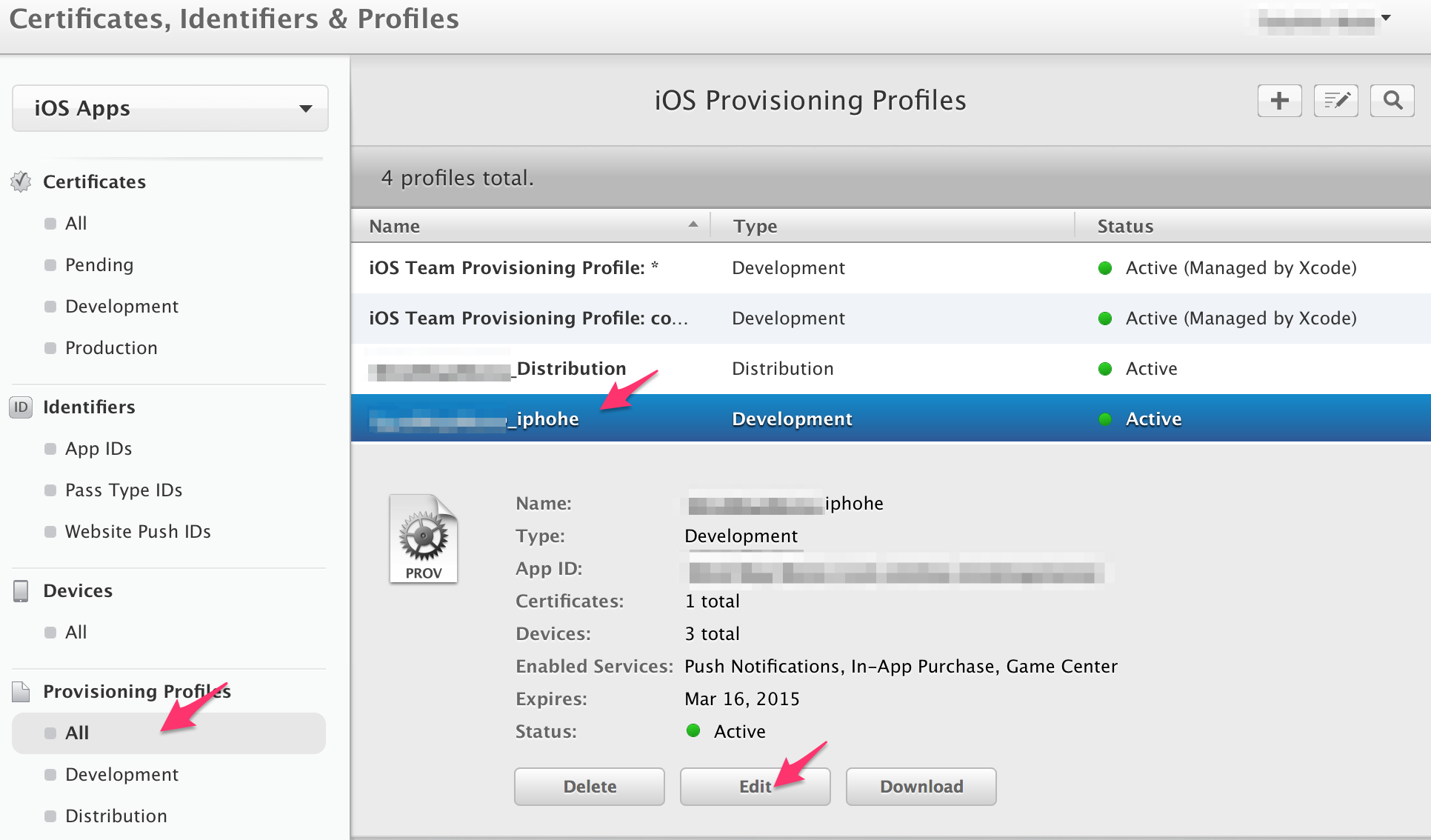Click the green Active status dot

tap(694, 731)
